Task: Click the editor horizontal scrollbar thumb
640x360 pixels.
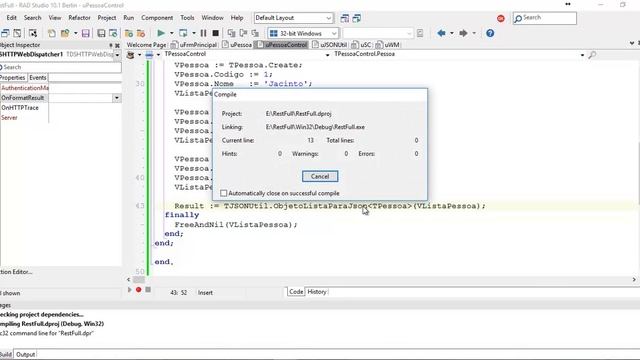Action: point(139,280)
